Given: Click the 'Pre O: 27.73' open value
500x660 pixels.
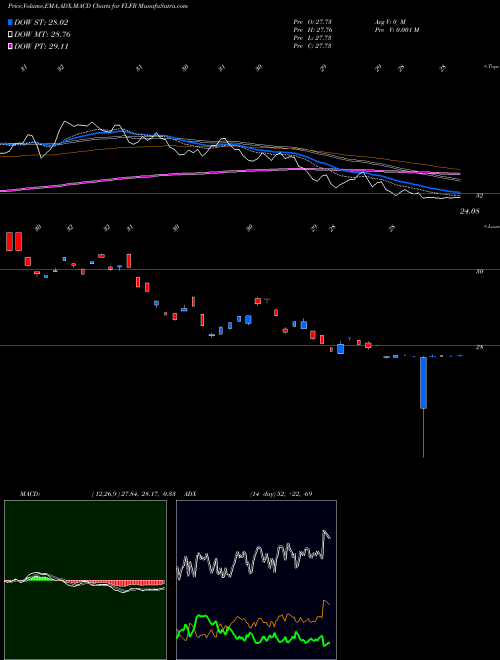Looking at the screenshot, I should coord(312,22).
